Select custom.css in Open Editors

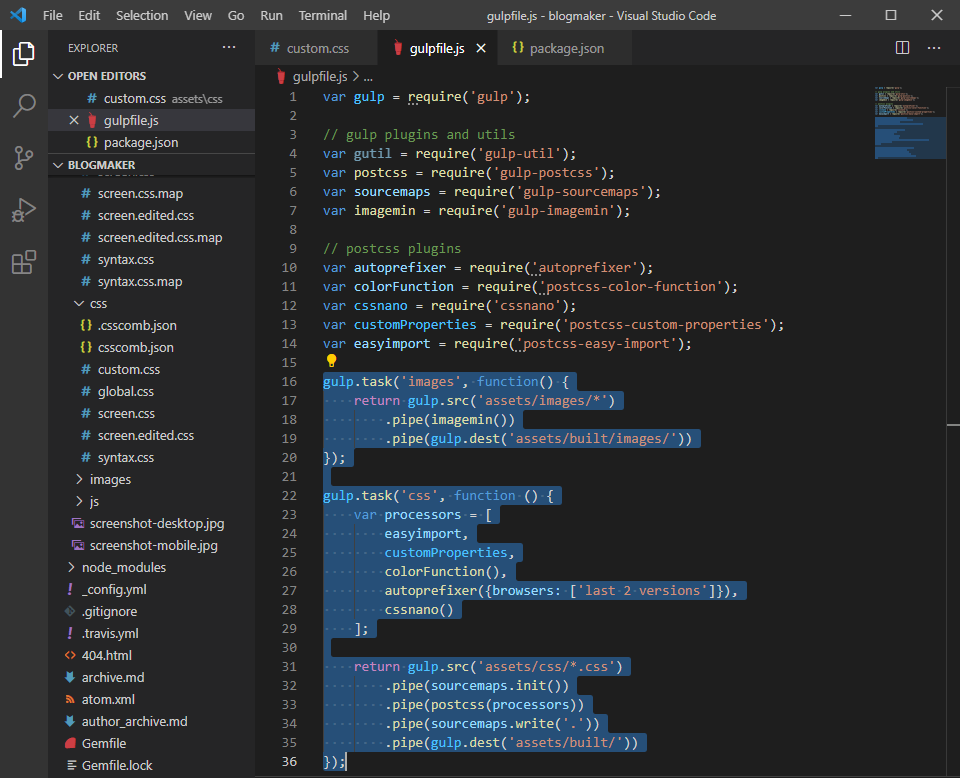151,98
